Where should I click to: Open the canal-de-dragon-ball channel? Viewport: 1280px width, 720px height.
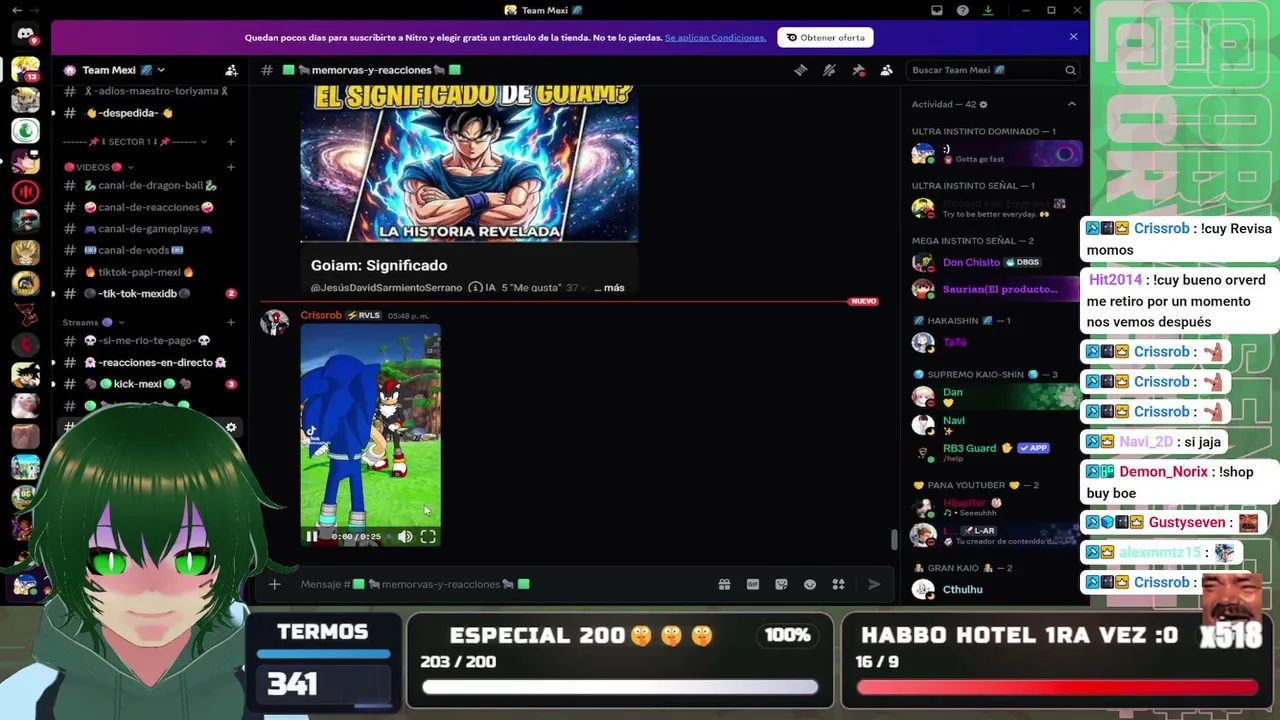click(150, 185)
